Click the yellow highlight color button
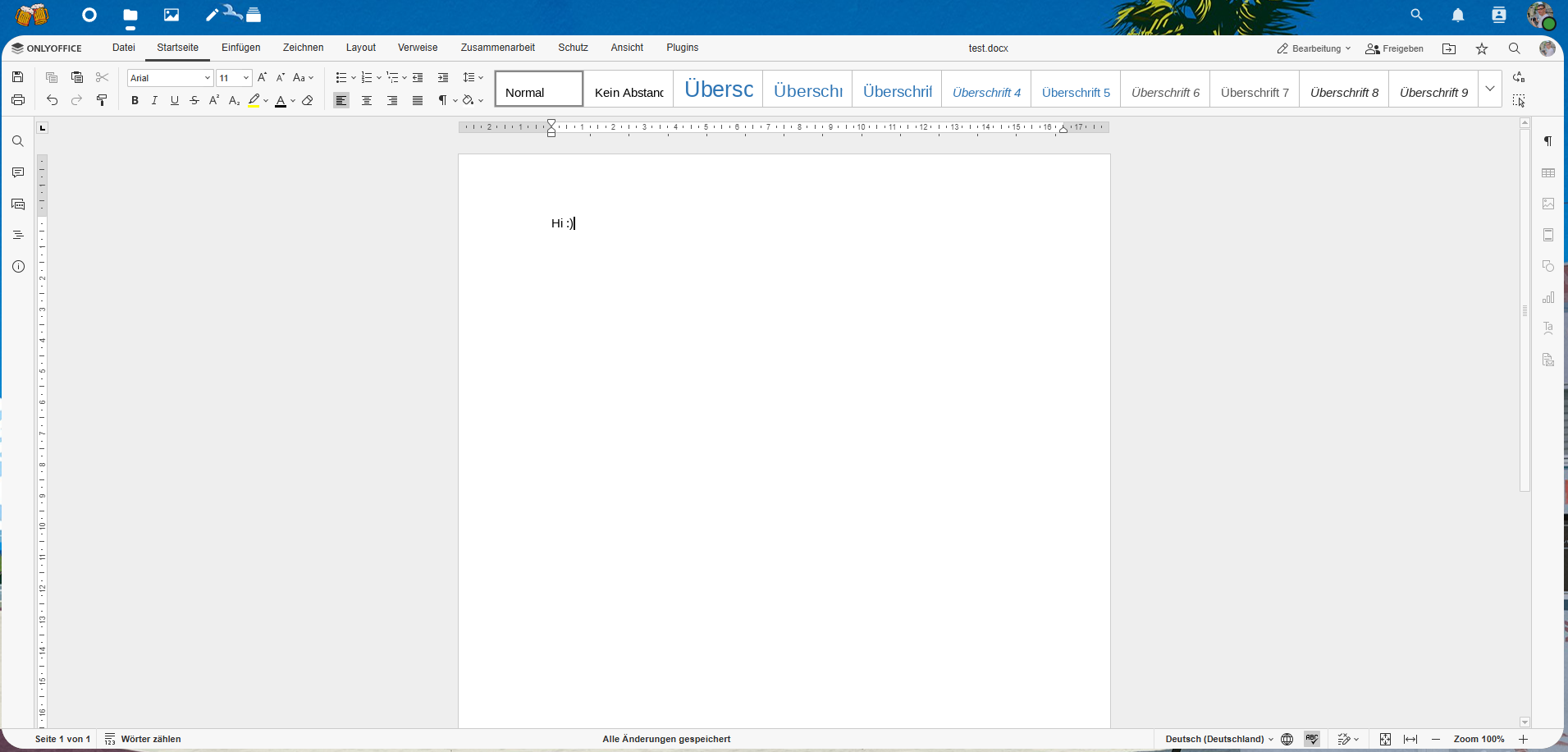This screenshot has width=1568, height=752. pos(254,100)
